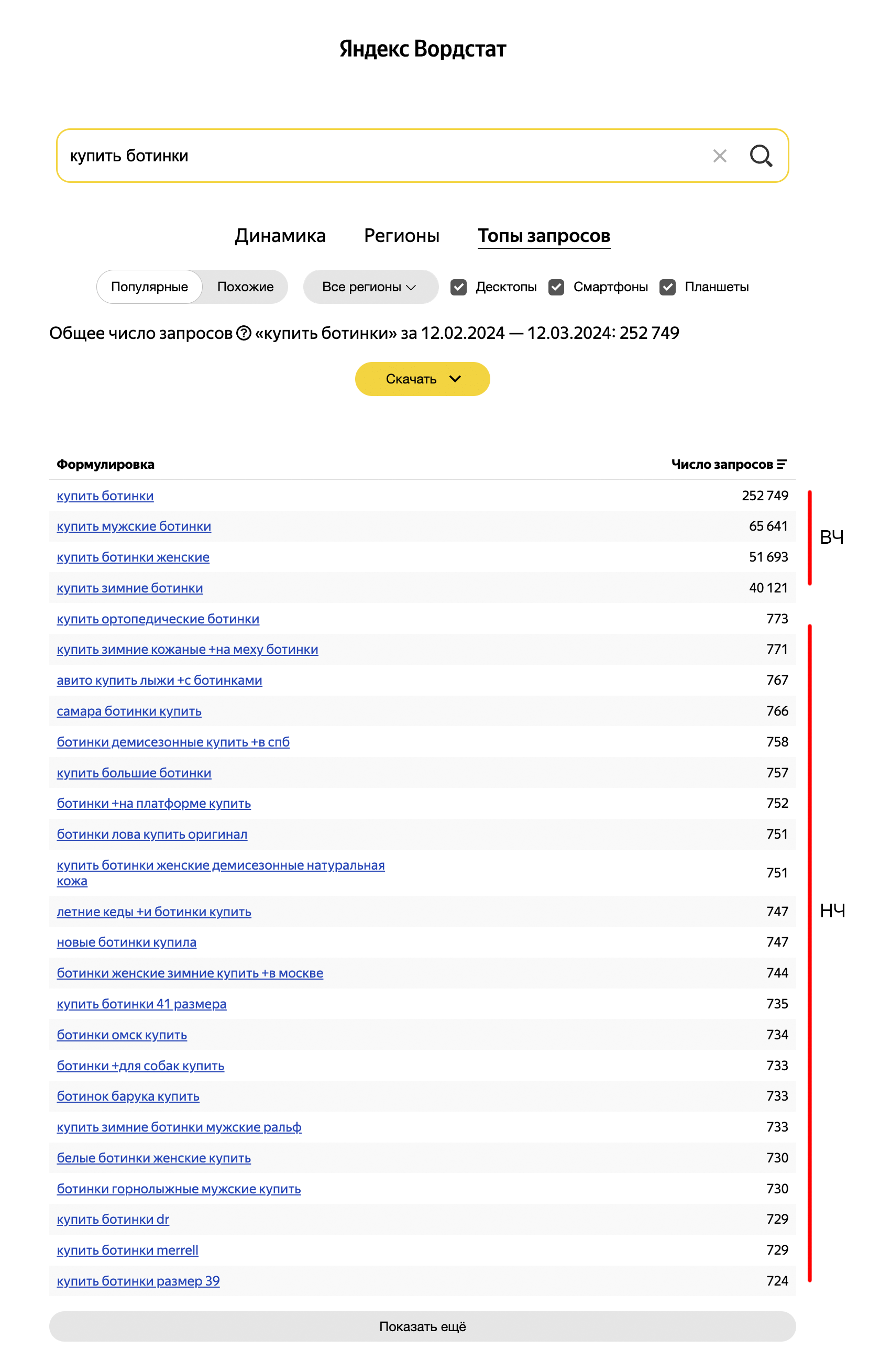Open the купить ботинки query link
This screenshot has height=1372, width=880.
point(105,496)
